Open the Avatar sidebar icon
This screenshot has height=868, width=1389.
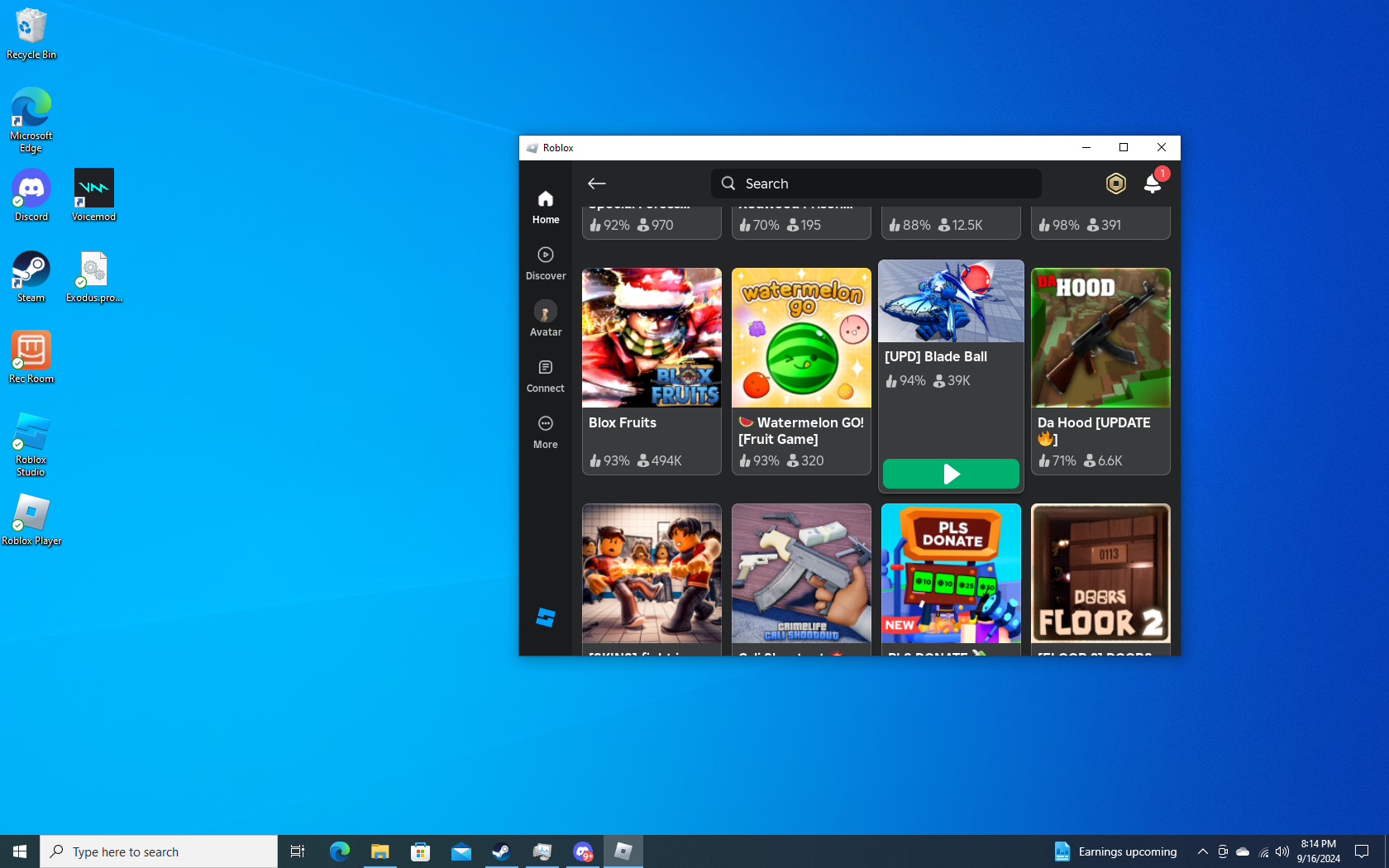coord(546,319)
